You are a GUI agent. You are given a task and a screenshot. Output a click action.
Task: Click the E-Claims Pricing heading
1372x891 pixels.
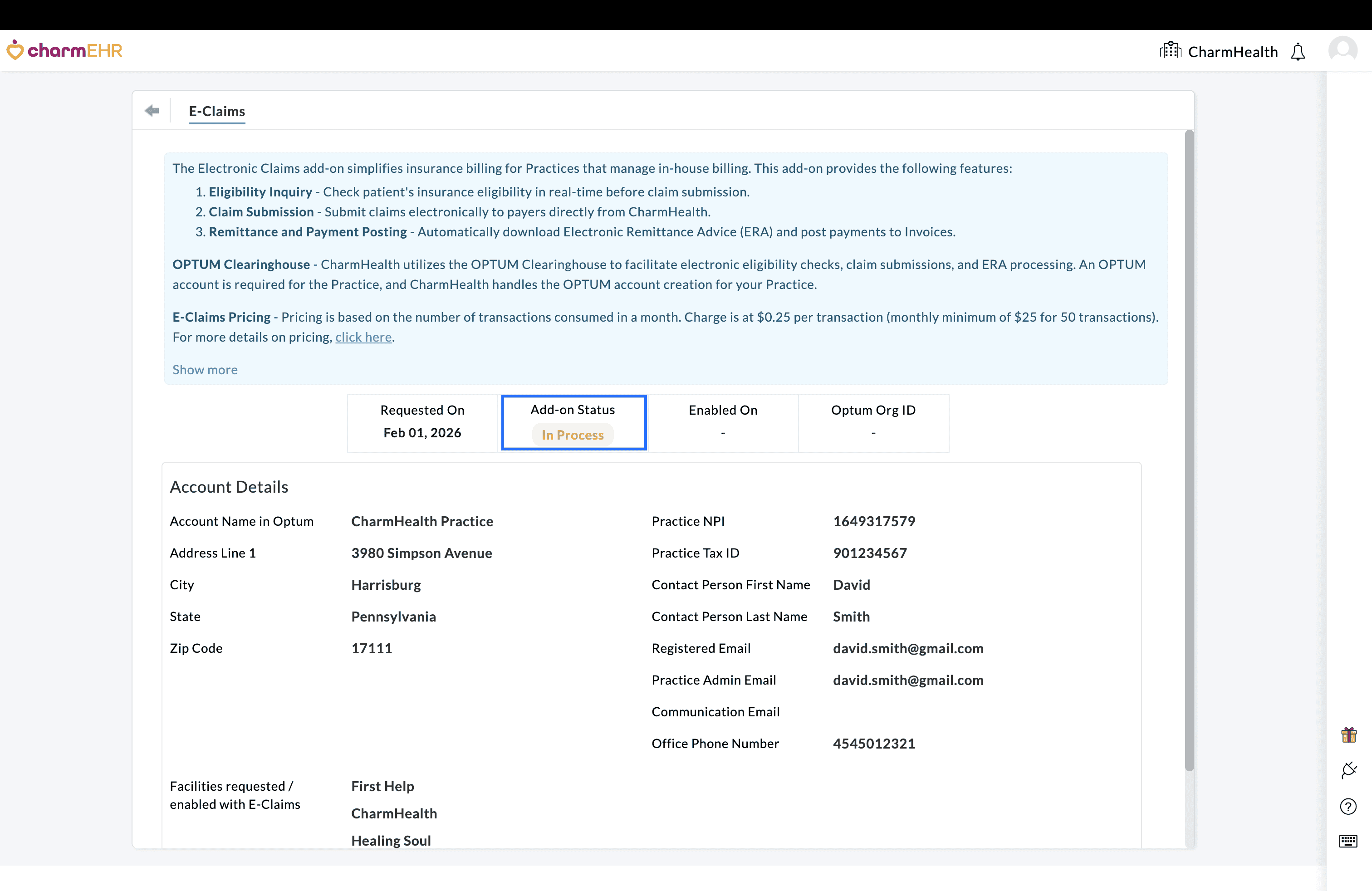[x=221, y=318]
